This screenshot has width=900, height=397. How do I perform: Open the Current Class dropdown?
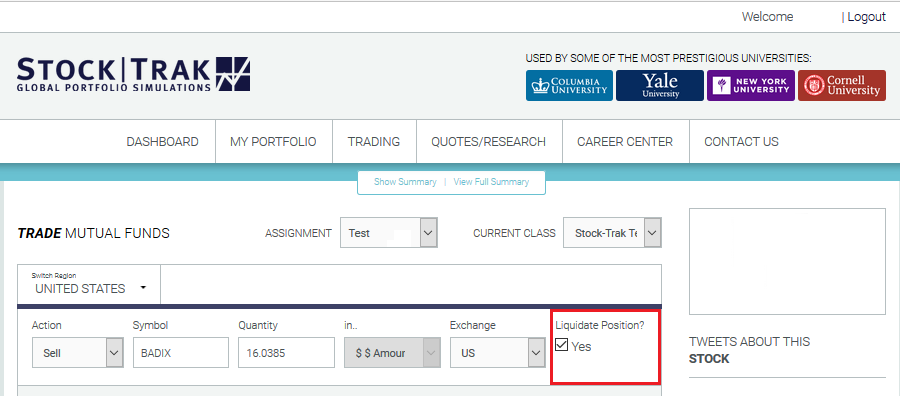point(612,233)
